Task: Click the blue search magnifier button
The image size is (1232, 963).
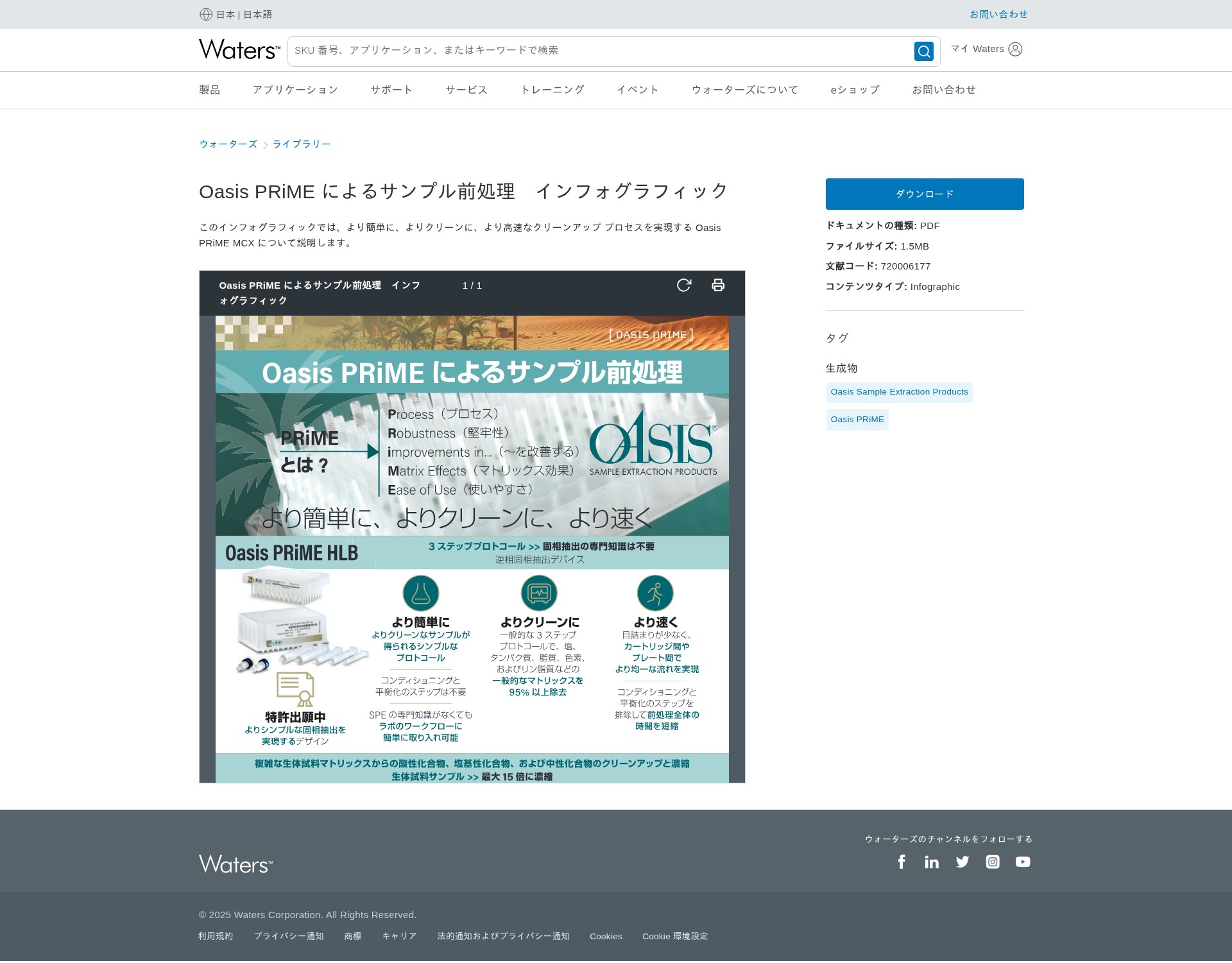Action: (924, 51)
